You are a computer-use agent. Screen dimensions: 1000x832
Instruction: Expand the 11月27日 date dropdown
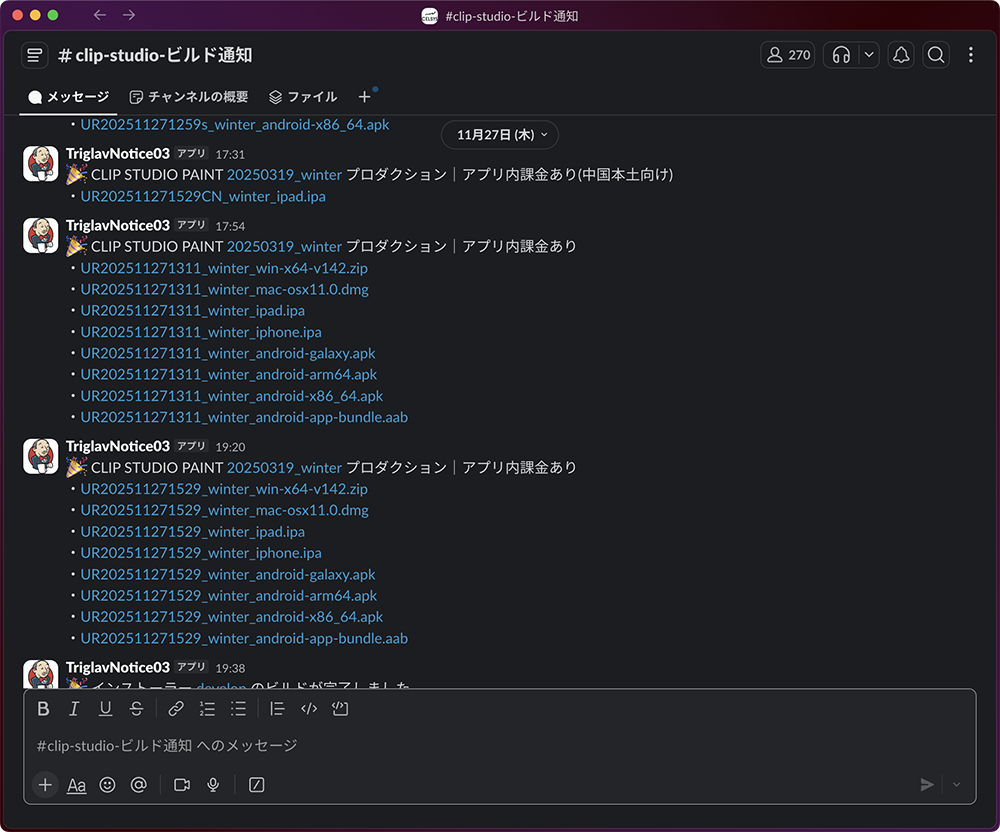[500, 134]
